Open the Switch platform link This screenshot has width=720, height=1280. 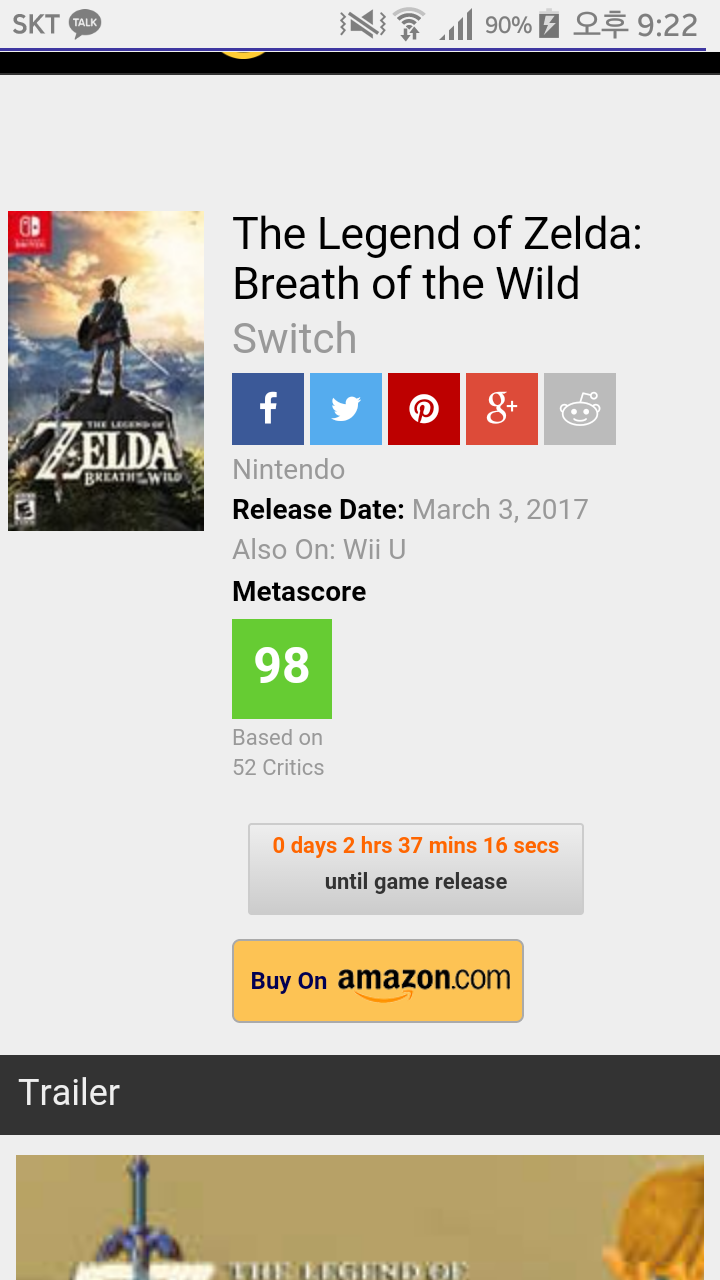tap(295, 339)
